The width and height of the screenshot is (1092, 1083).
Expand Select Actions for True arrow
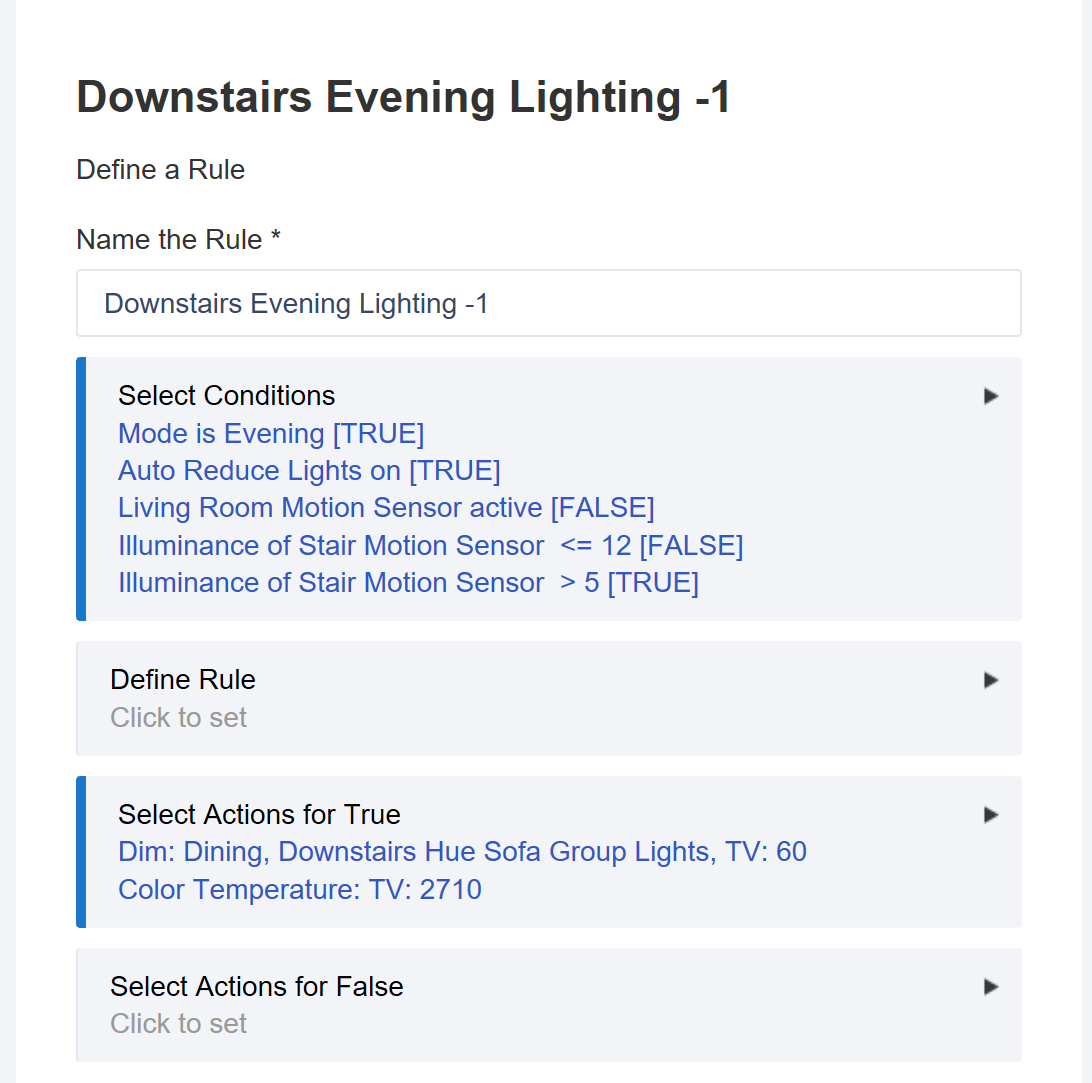tap(990, 815)
